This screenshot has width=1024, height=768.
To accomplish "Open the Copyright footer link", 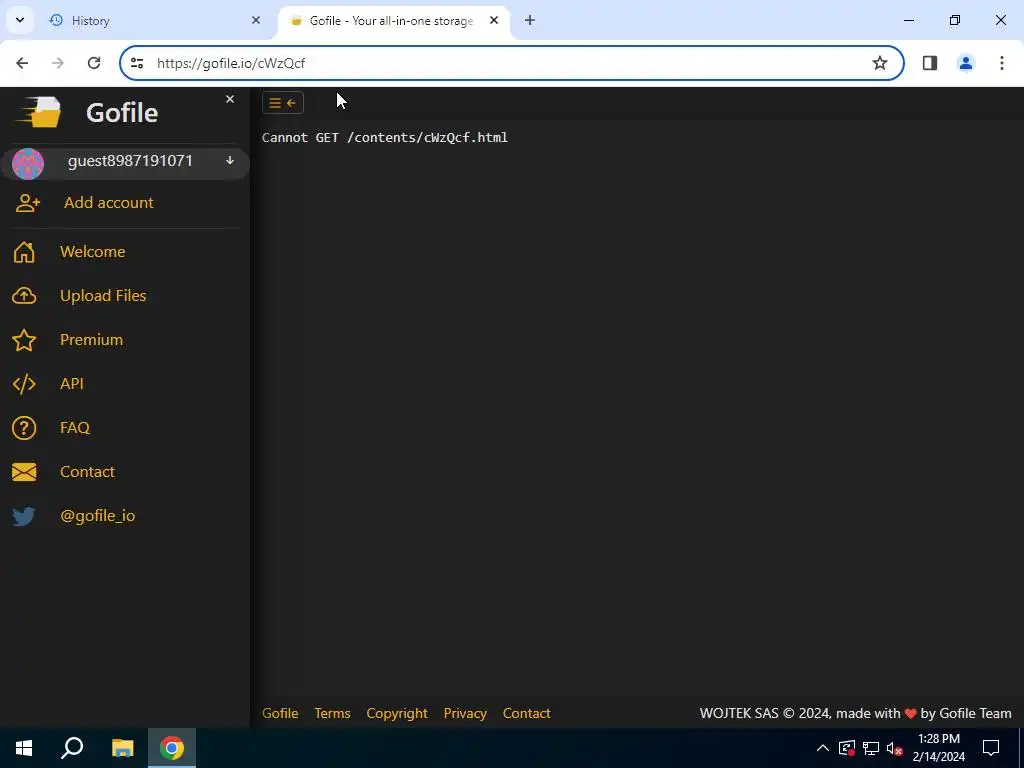I will pyautogui.click(x=397, y=713).
